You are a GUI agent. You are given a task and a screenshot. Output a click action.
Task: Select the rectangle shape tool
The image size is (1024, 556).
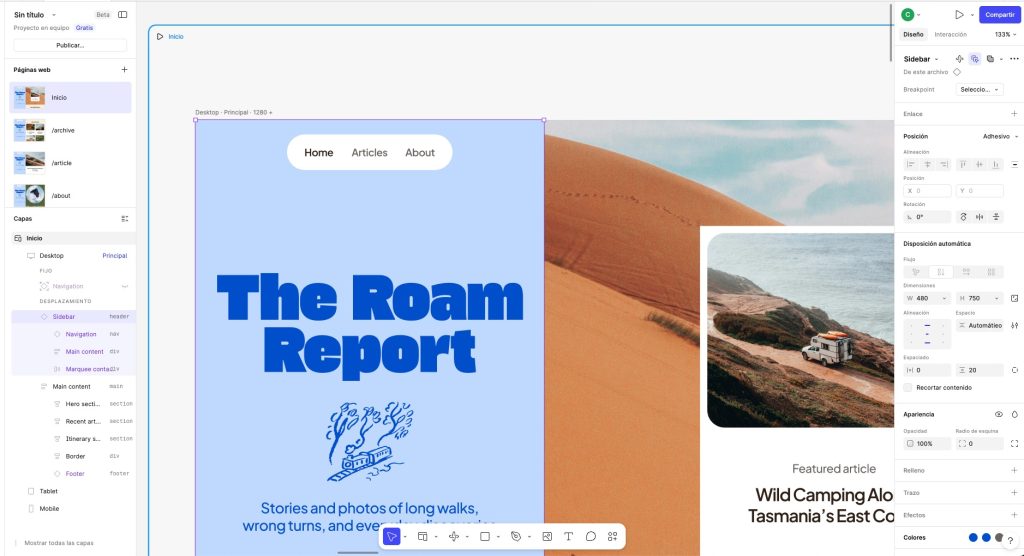(485, 536)
